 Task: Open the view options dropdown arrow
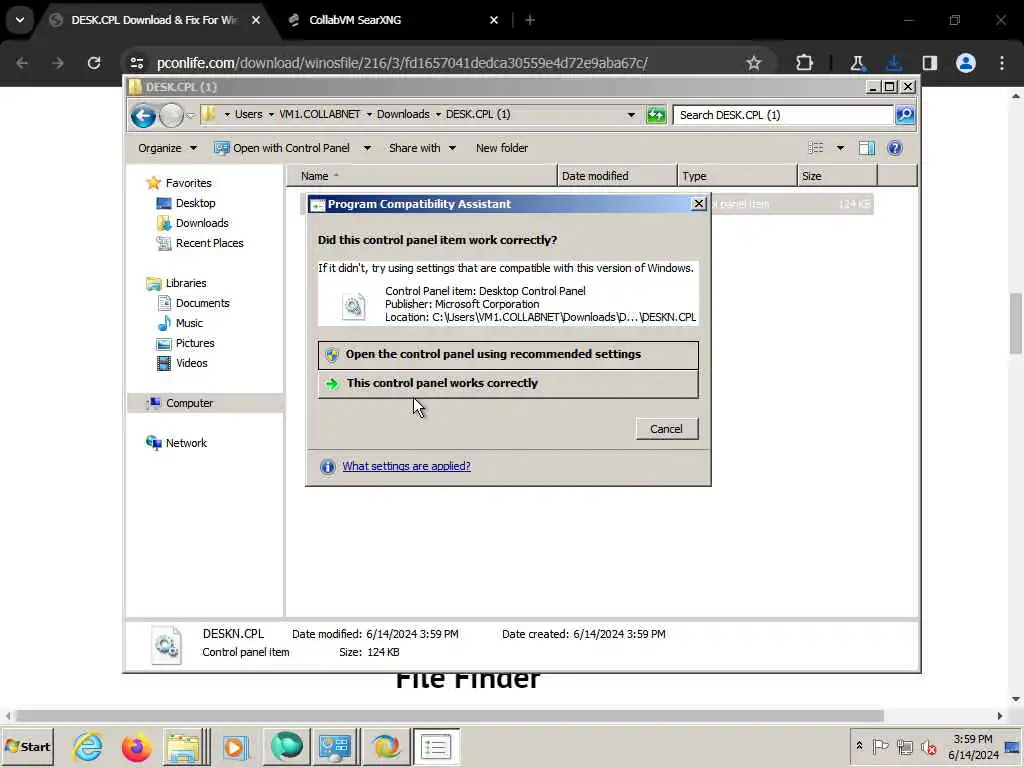(840, 148)
